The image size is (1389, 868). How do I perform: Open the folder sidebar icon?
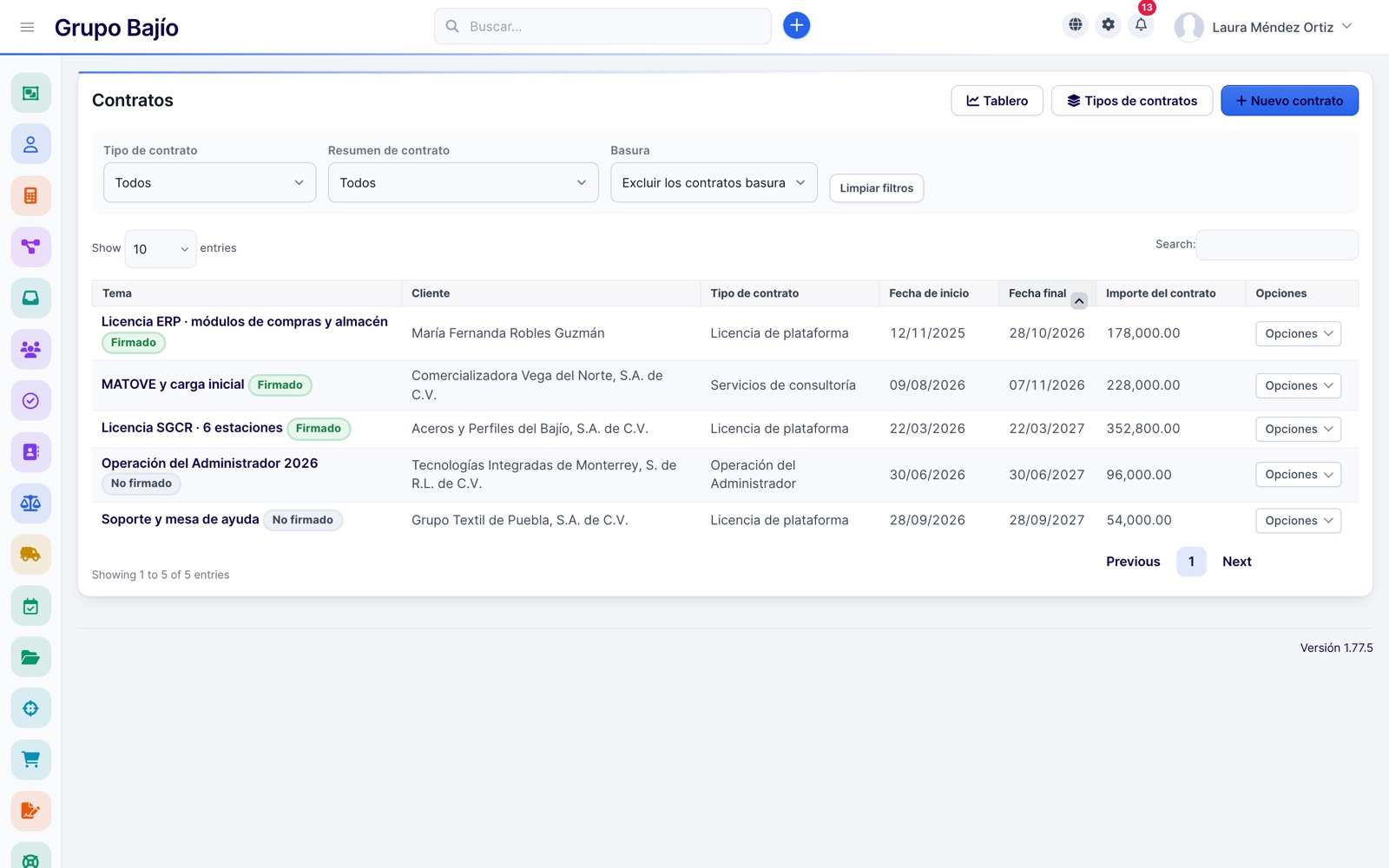pyautogui.click(x=30, y=657)
